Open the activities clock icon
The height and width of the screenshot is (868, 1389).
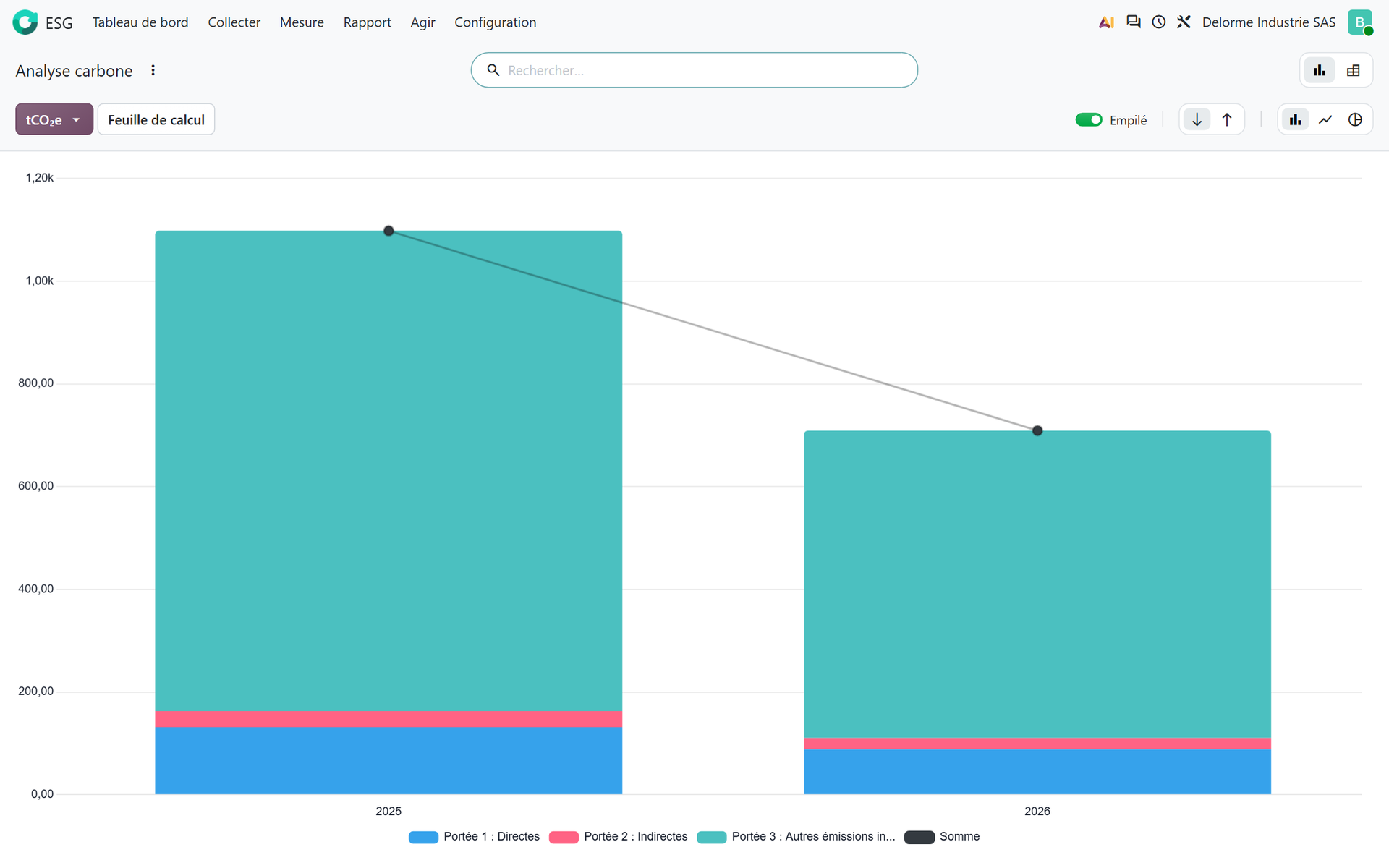click(1159, 22)
